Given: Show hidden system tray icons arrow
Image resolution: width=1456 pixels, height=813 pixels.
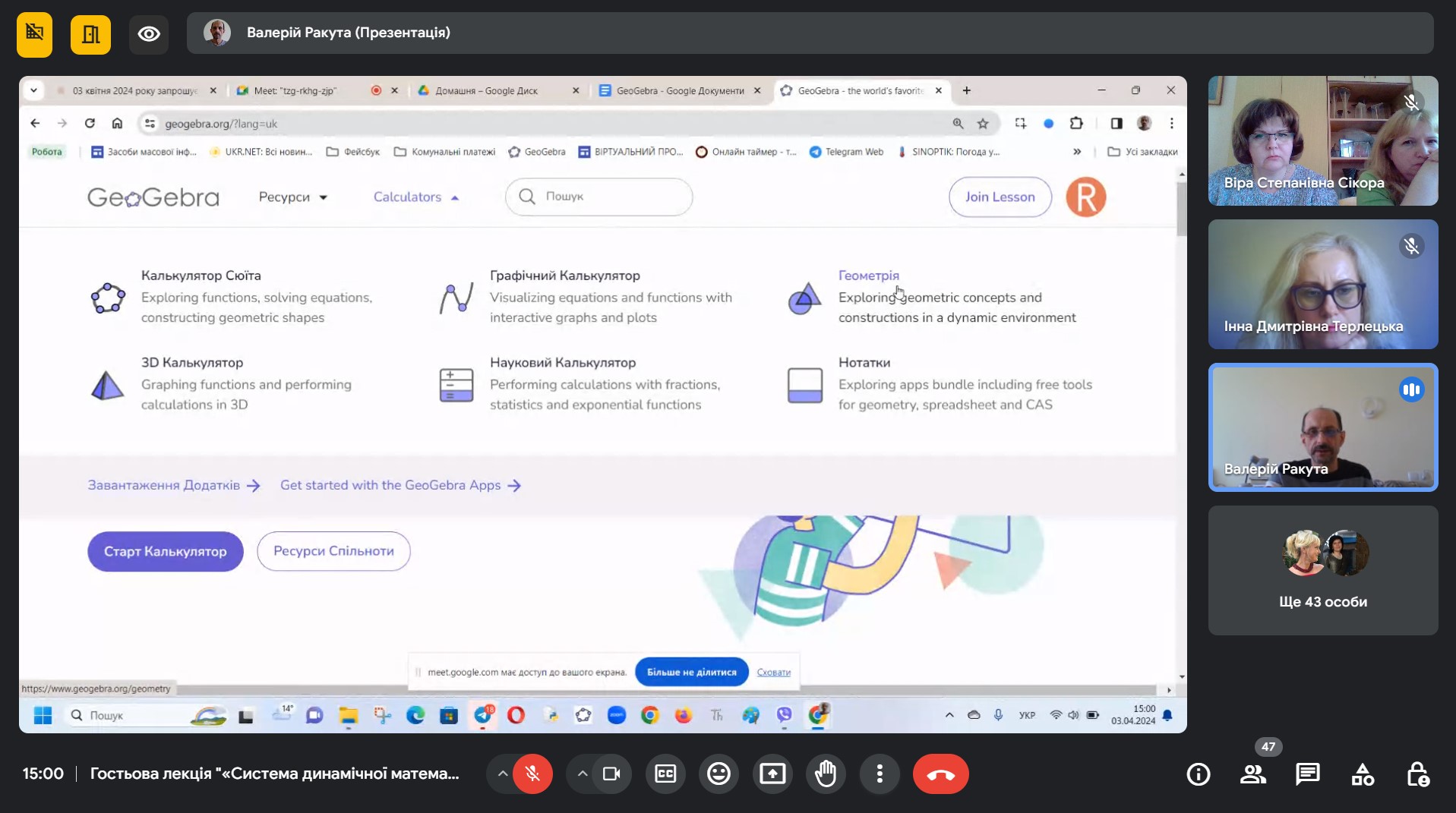Looking at the screenshot, I should click(949, 715).
